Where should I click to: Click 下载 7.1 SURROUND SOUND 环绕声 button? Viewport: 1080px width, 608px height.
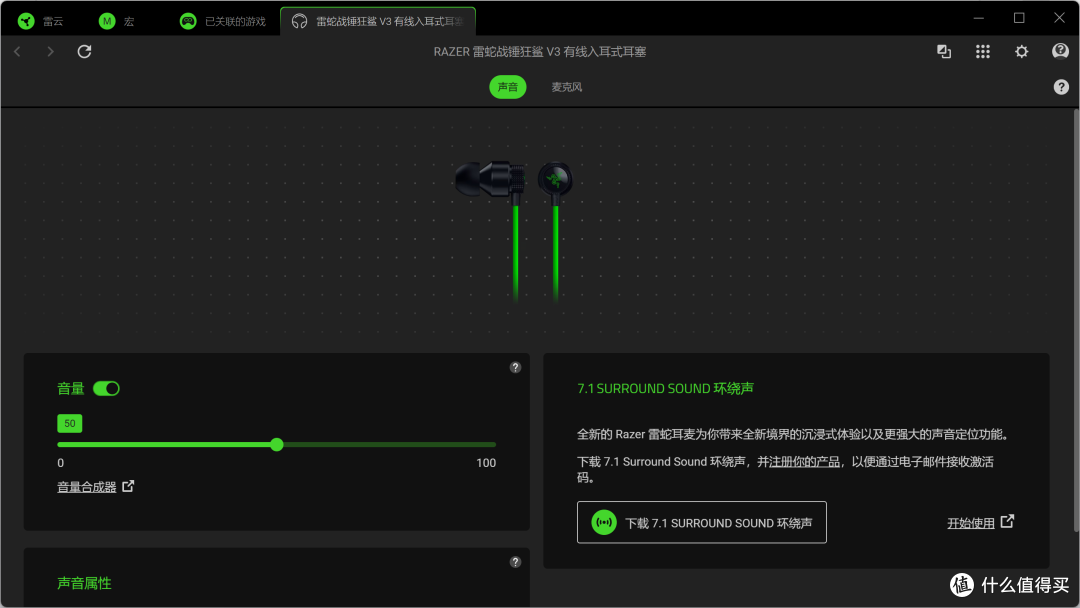(701, 523)
